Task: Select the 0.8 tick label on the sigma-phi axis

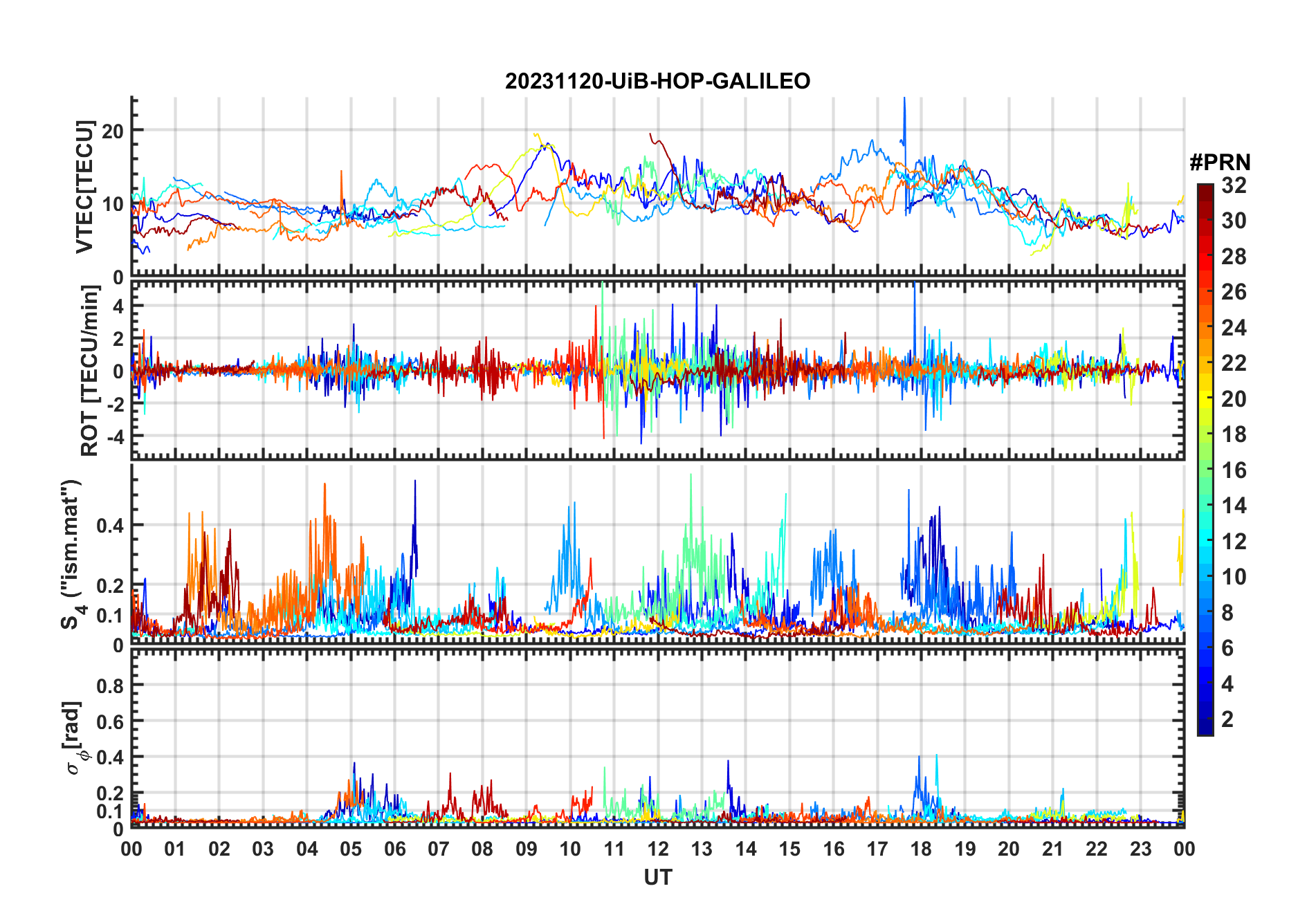Action: point(110,686)
